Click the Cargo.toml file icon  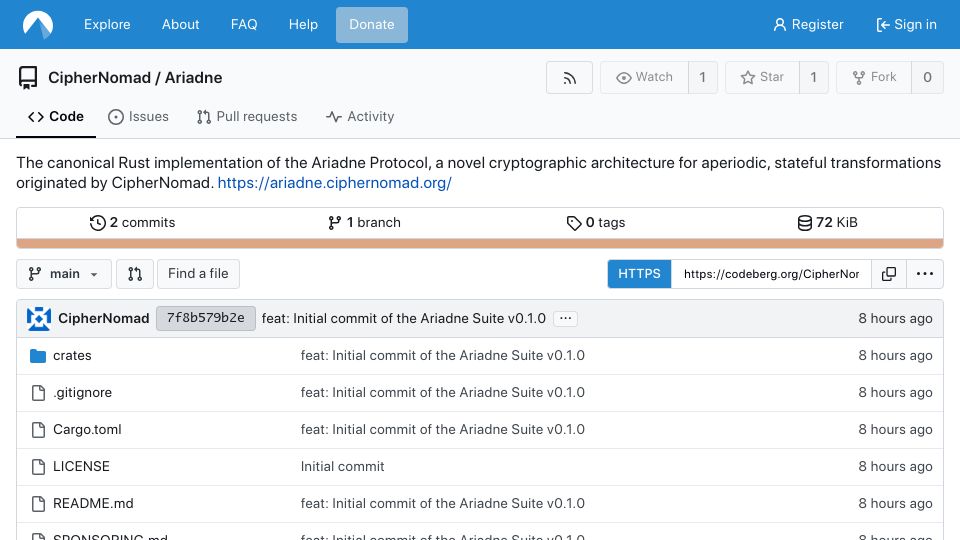tap(38, 430)
